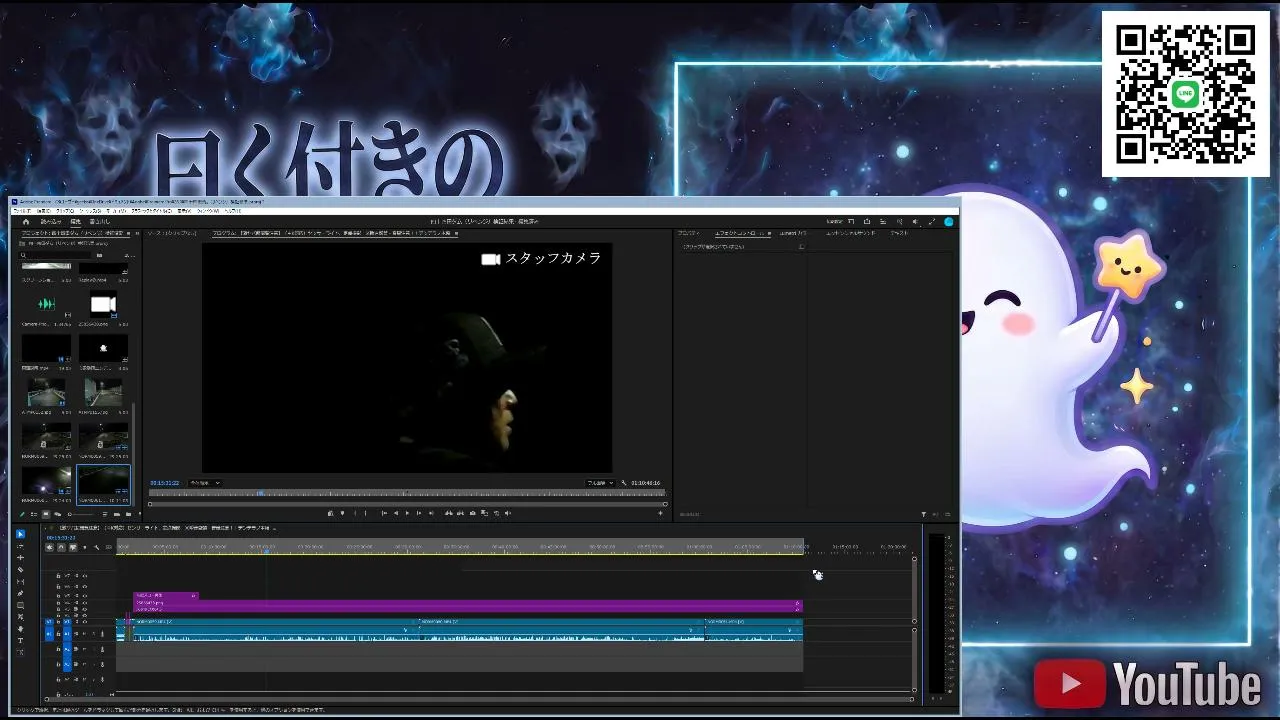
Task: Click the program monitor scrub bar
Action: (407, 493)
